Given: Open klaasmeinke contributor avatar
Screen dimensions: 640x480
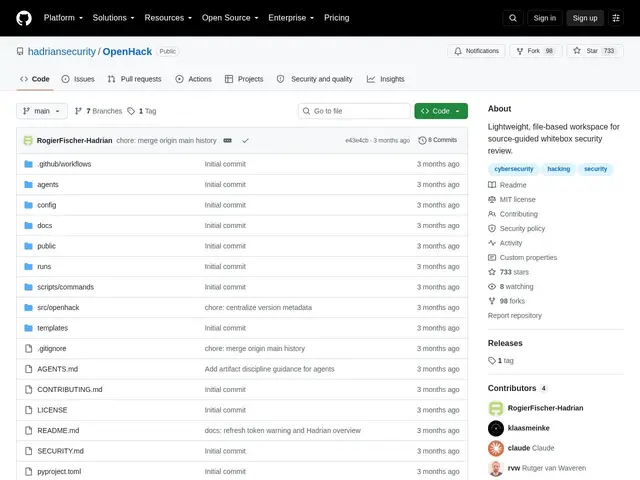Looking at the screenshot, I should click(x=496, y=428).
